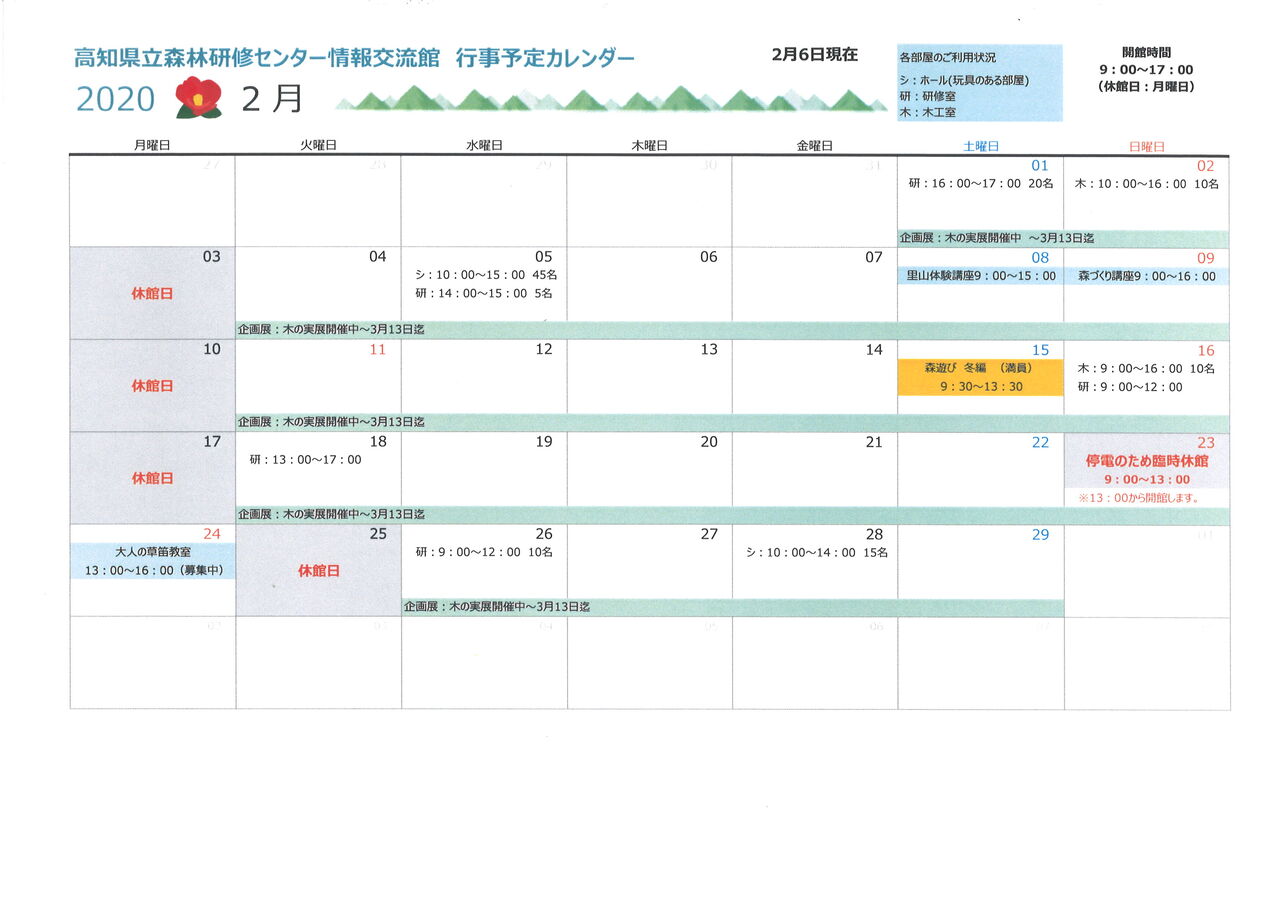Click 休館日 on Monday the 03rd
Image resolution: width=1280 pixels, height=905 pixels.
point(152,294)
